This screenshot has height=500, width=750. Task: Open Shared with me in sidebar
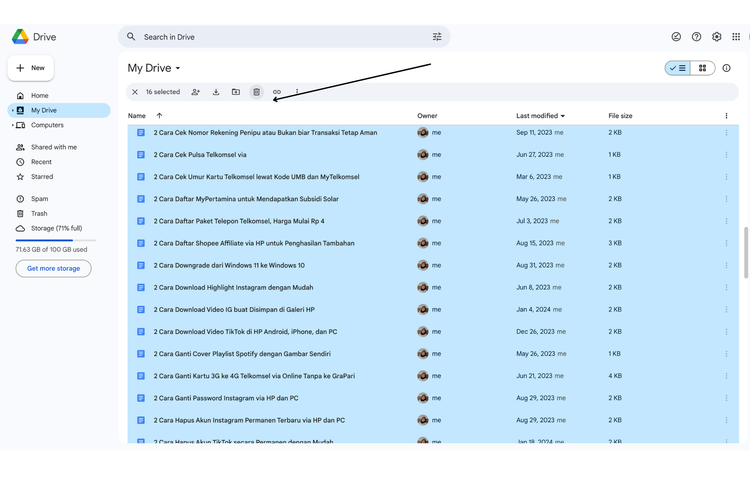[53, 147]
